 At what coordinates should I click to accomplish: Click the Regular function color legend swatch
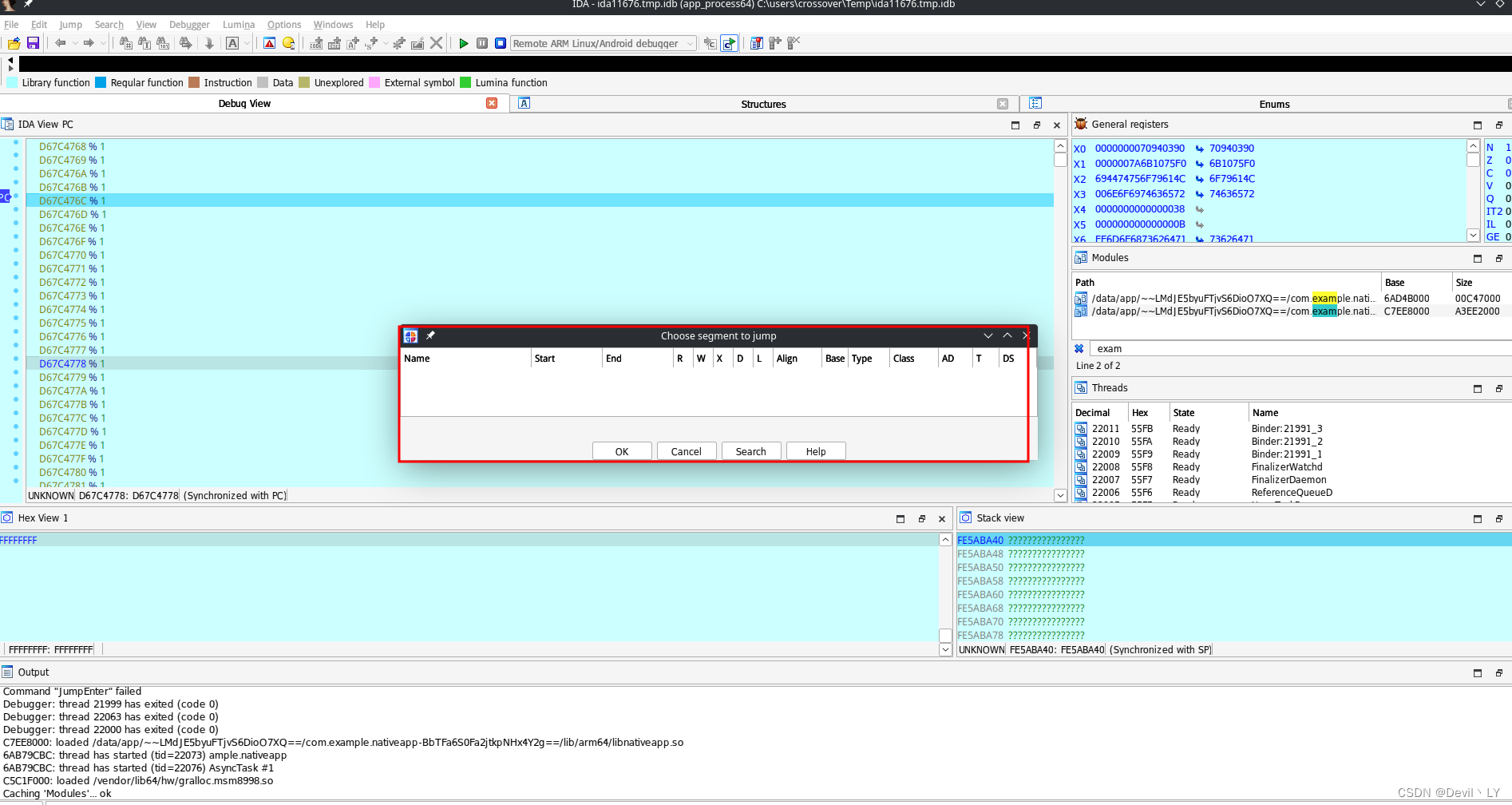tap(101, 82)
